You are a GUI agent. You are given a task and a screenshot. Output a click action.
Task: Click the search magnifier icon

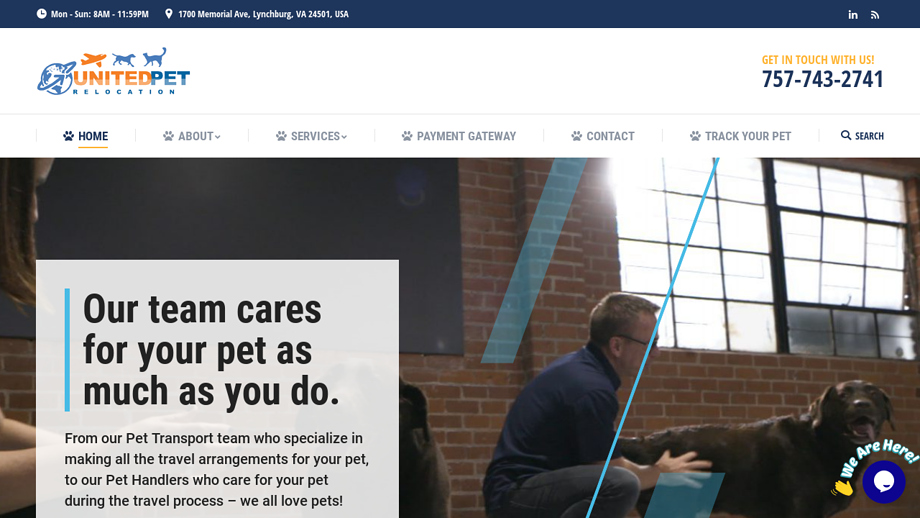pyautogui.click(x=845, y=136)
